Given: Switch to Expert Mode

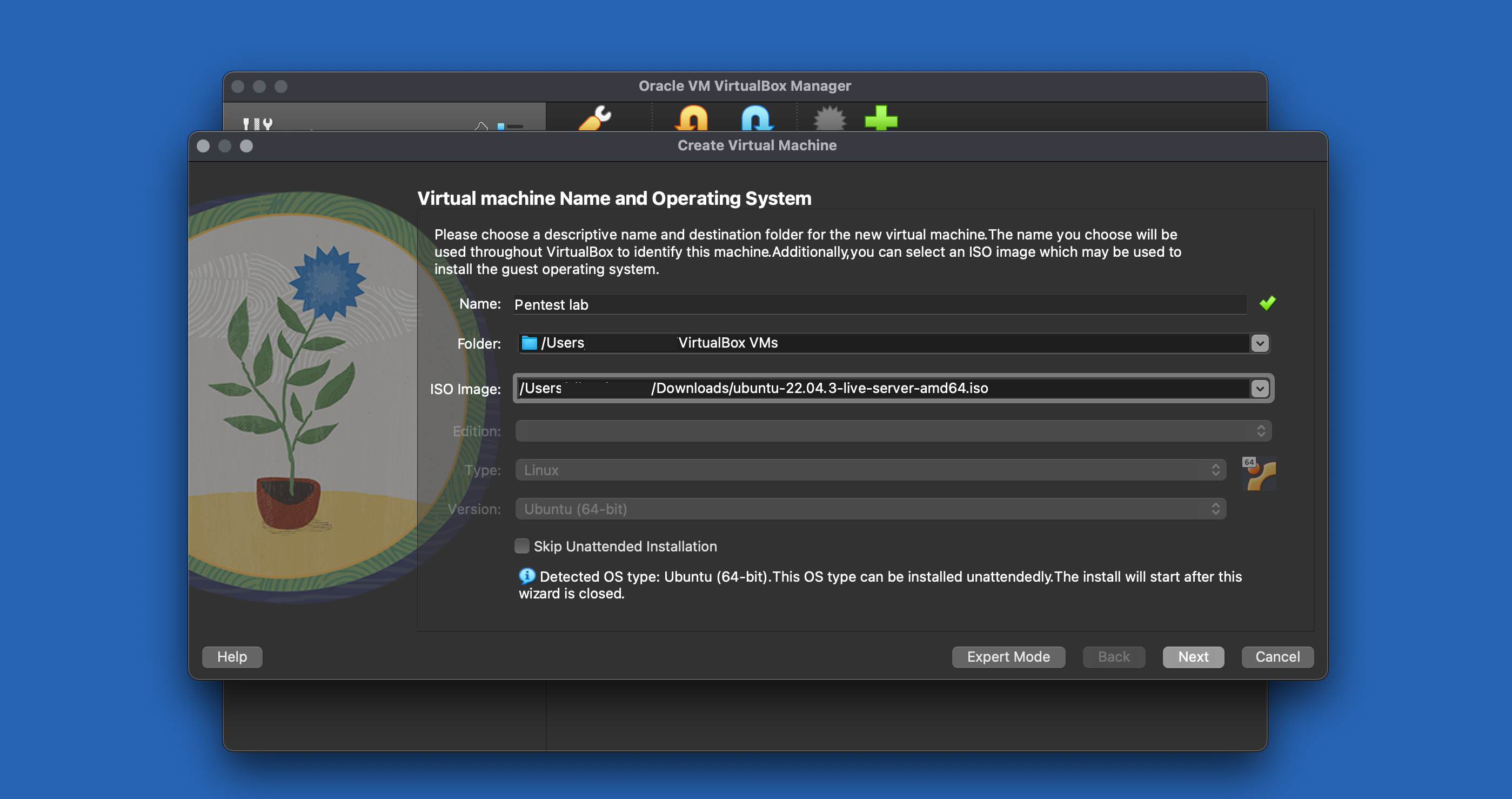Looking at the screenshot, I should [x=1008, y=657].
